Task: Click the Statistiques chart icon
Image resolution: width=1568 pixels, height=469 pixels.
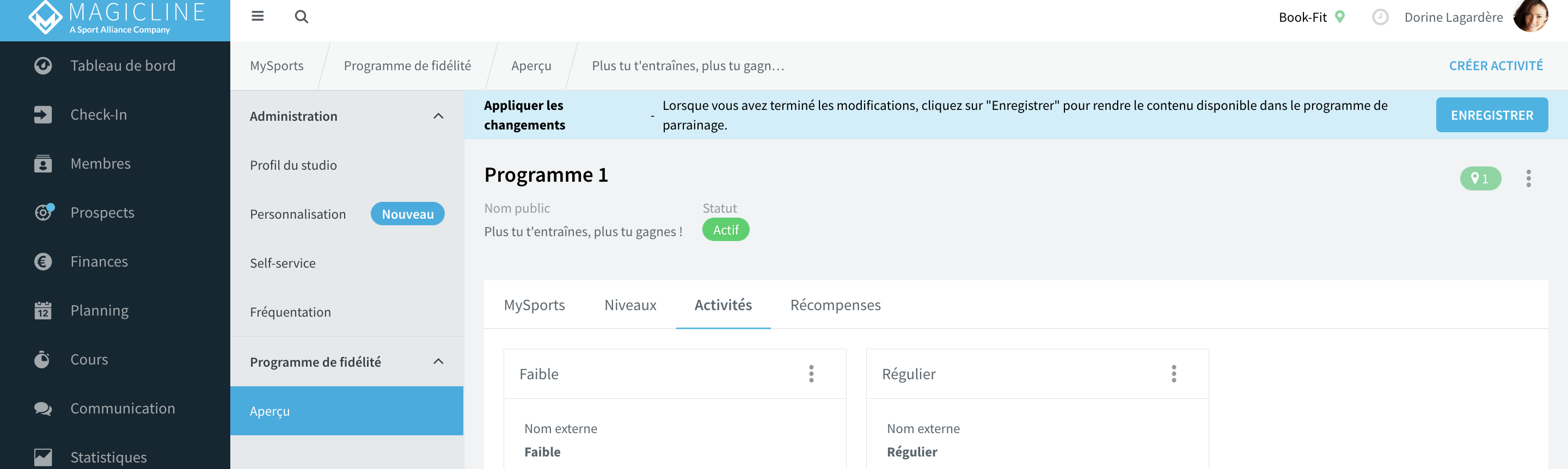Action: point(42,458)
